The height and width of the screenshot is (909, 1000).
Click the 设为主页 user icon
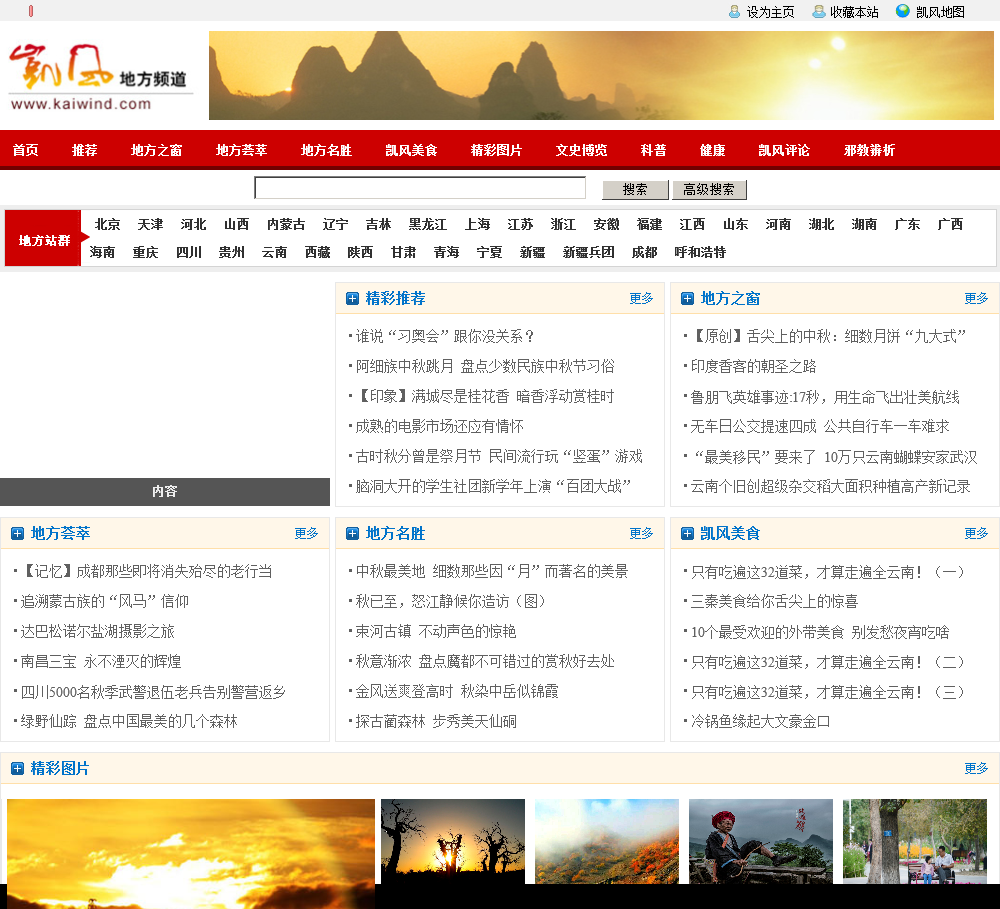[x=734, y=11]
